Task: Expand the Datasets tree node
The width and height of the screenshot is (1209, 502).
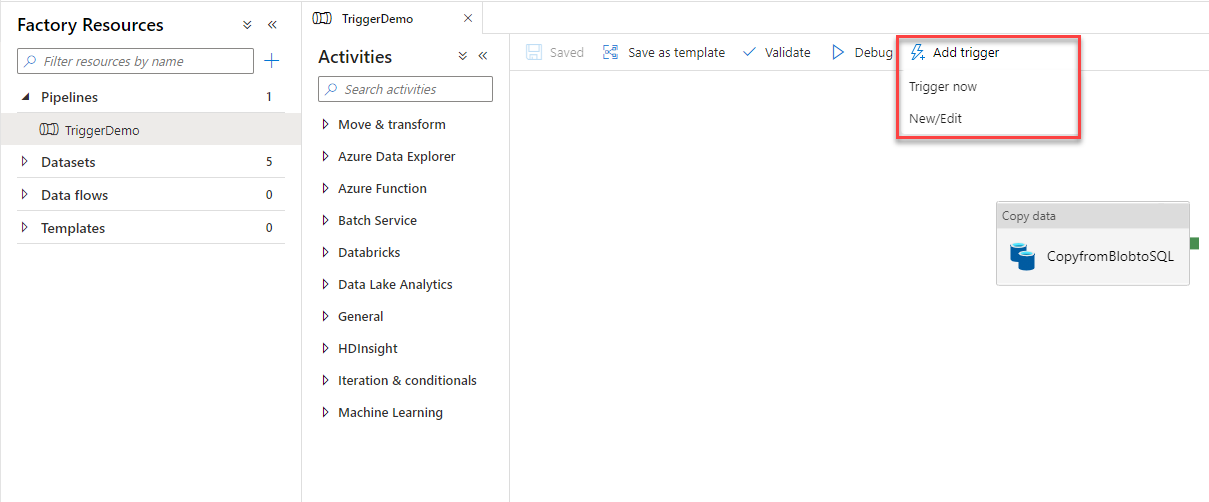Action: pos(25,162)
